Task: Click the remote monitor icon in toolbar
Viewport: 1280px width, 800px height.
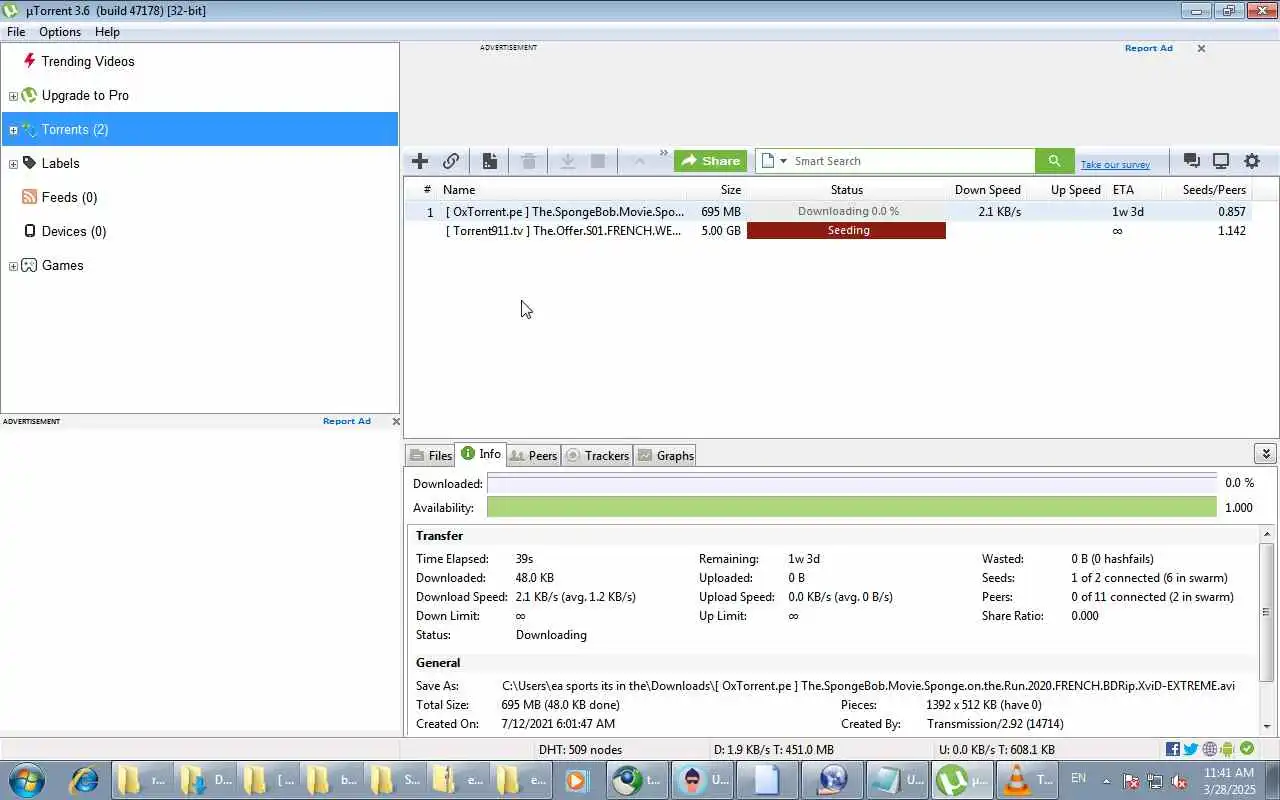Action: pos(1221,161)
